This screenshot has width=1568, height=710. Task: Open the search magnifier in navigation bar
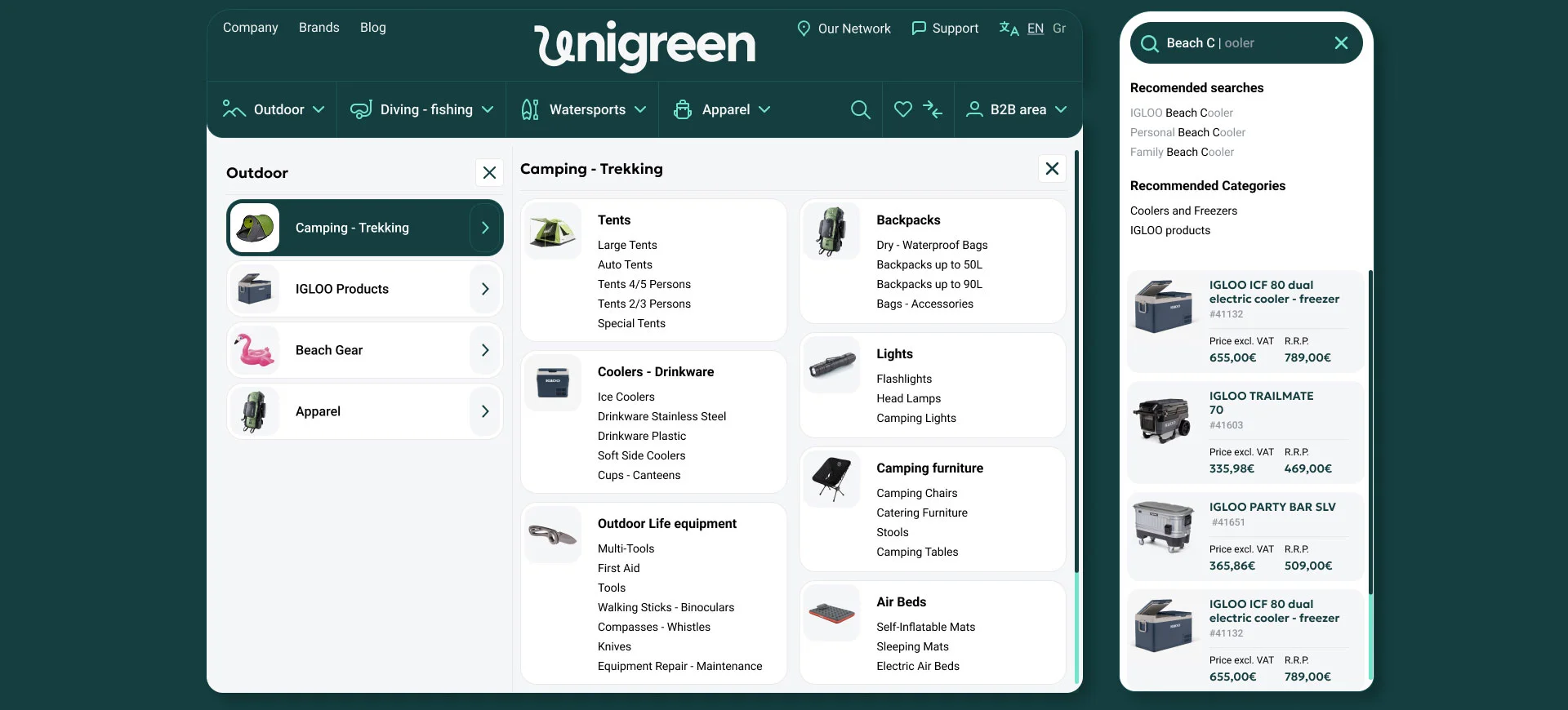[x=860, y=109]
